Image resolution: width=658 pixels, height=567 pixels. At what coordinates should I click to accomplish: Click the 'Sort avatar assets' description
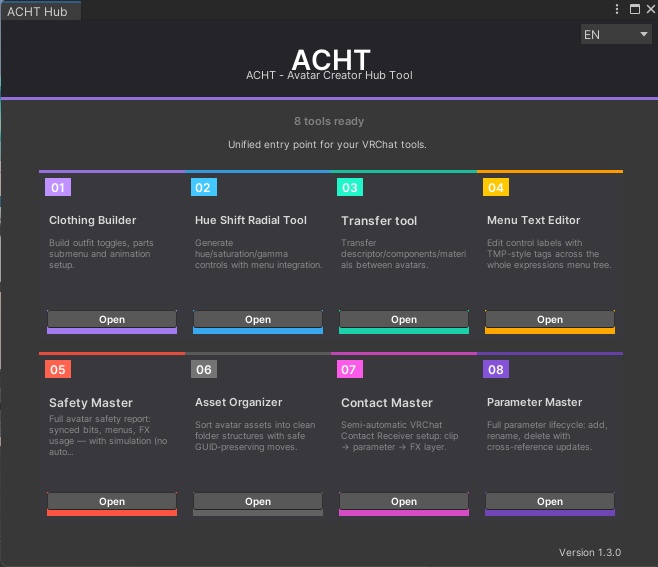[255, 436]
